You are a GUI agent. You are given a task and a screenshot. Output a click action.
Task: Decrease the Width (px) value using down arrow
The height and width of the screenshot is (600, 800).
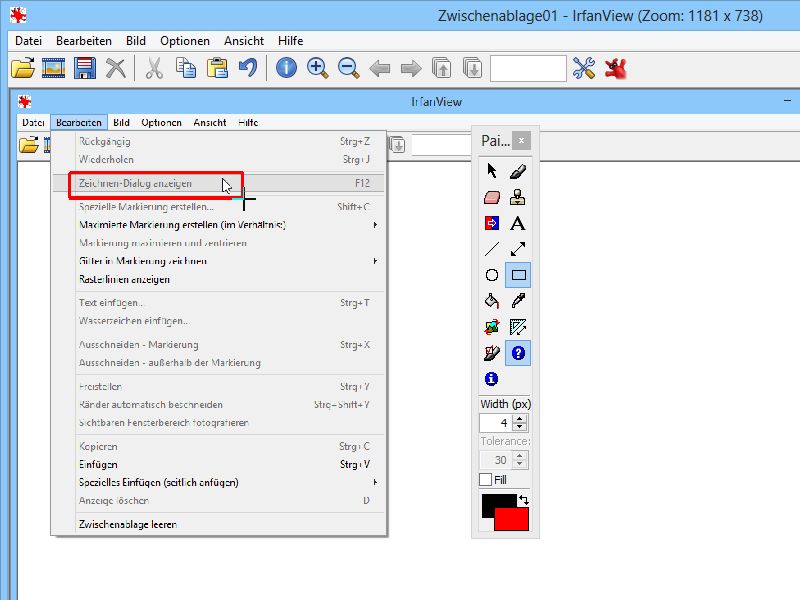pyautogui.click(x=520, y=427)
